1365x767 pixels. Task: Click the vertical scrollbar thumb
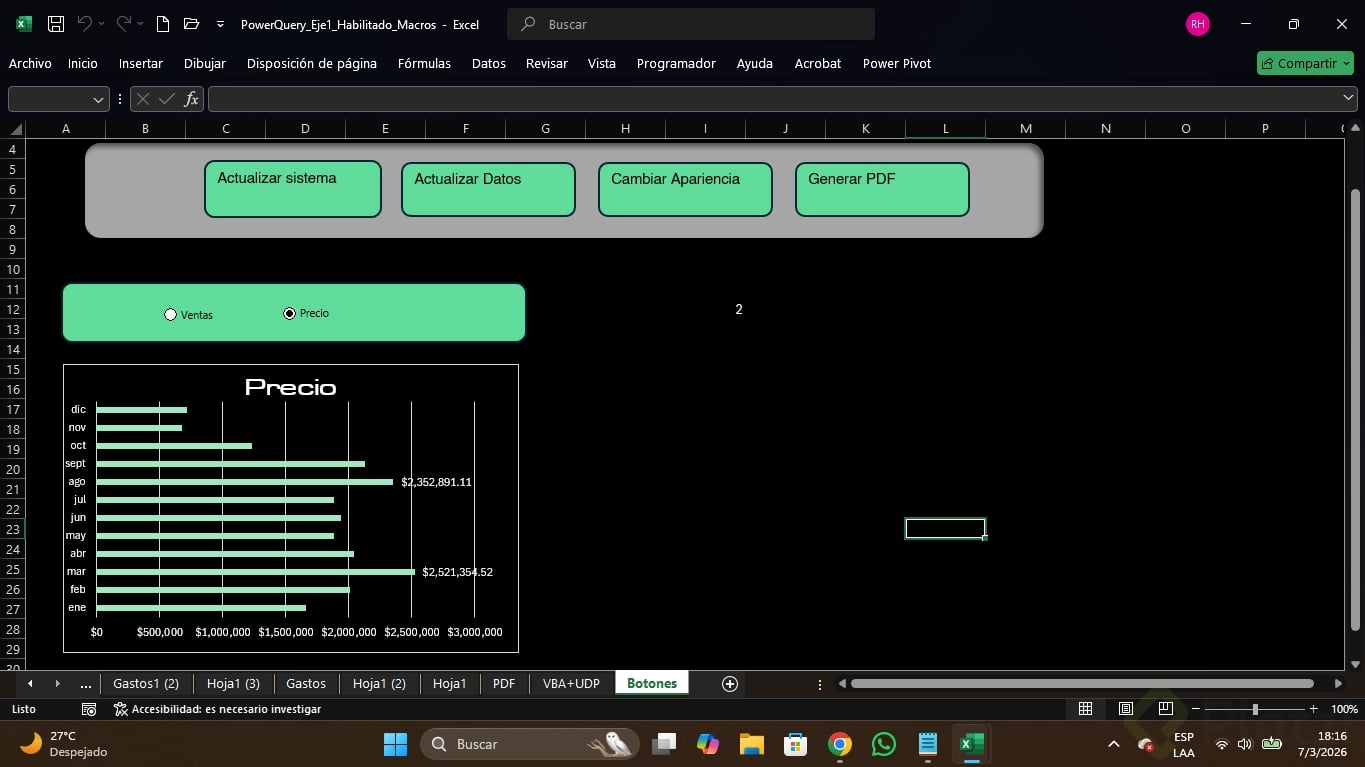[x=1355, y=409]
